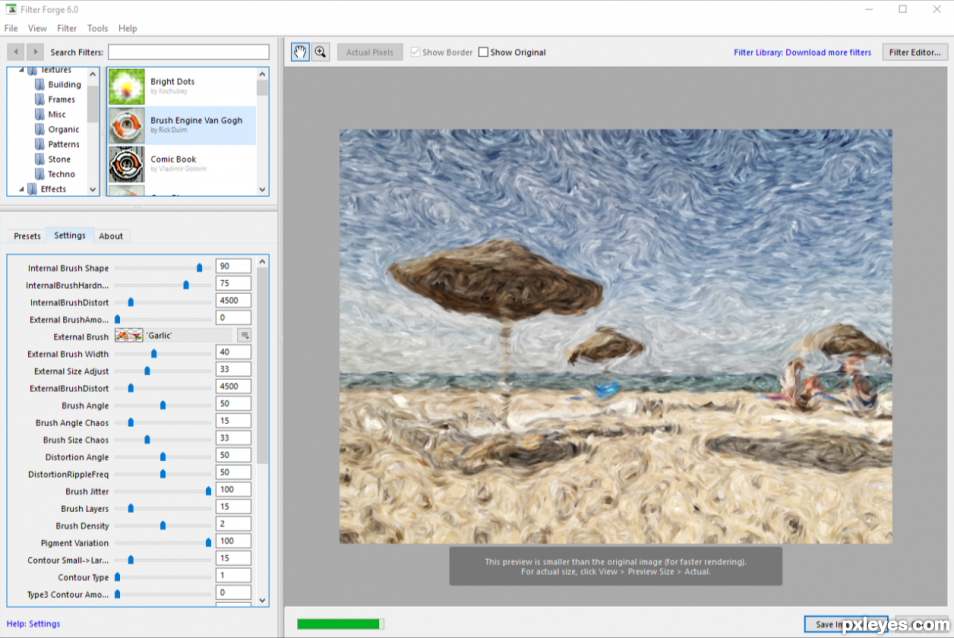
Task: Select the Bright Dots filter thumbnail
Action: (x=127, y=87)
